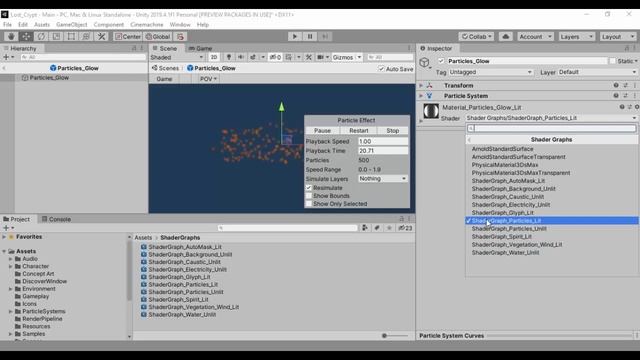This screenshot has width=640, height=360.
Task: Start Play mode
Action: (x=295, y=36)
